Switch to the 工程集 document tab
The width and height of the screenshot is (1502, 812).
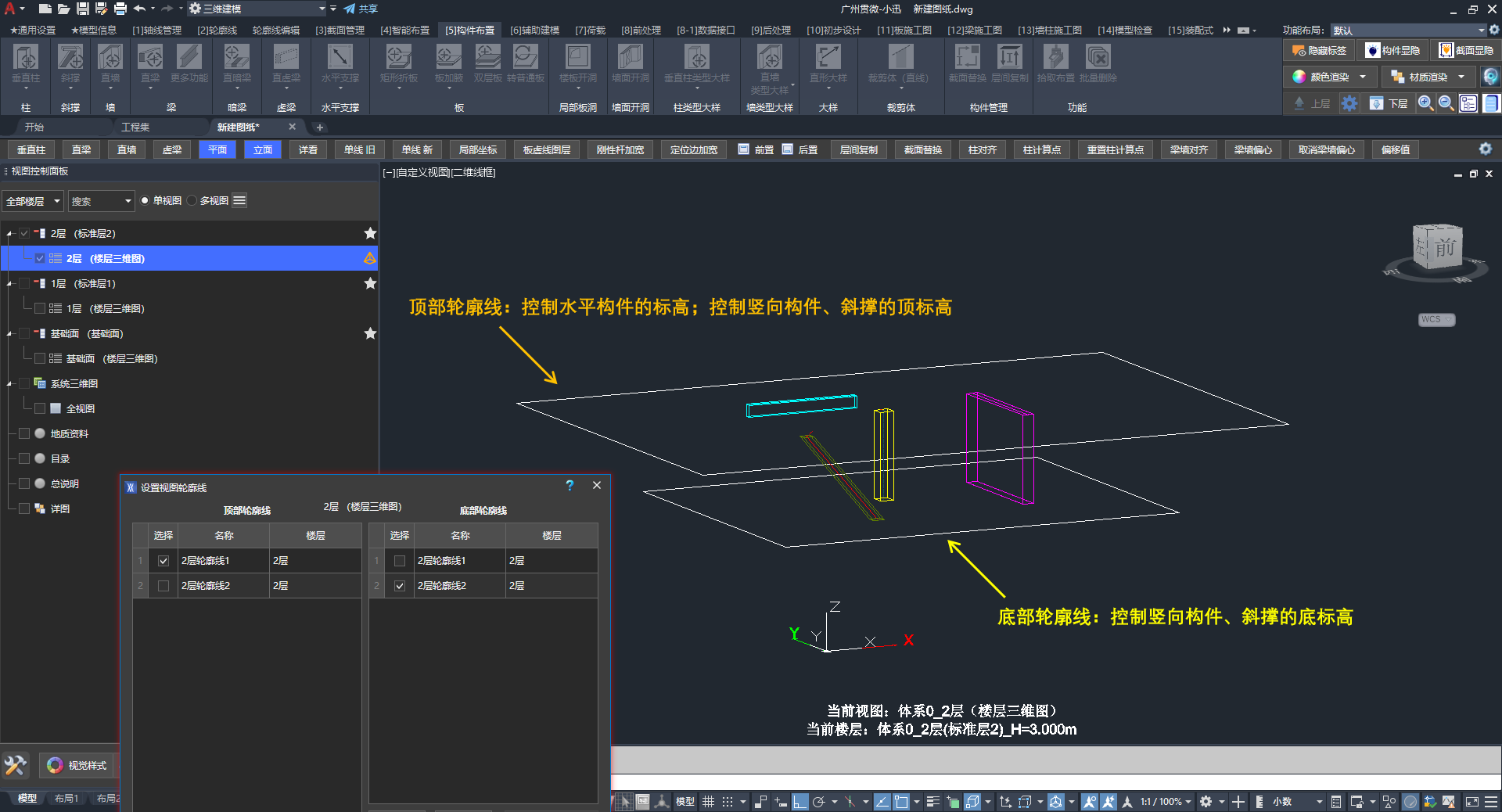[135, 127]
